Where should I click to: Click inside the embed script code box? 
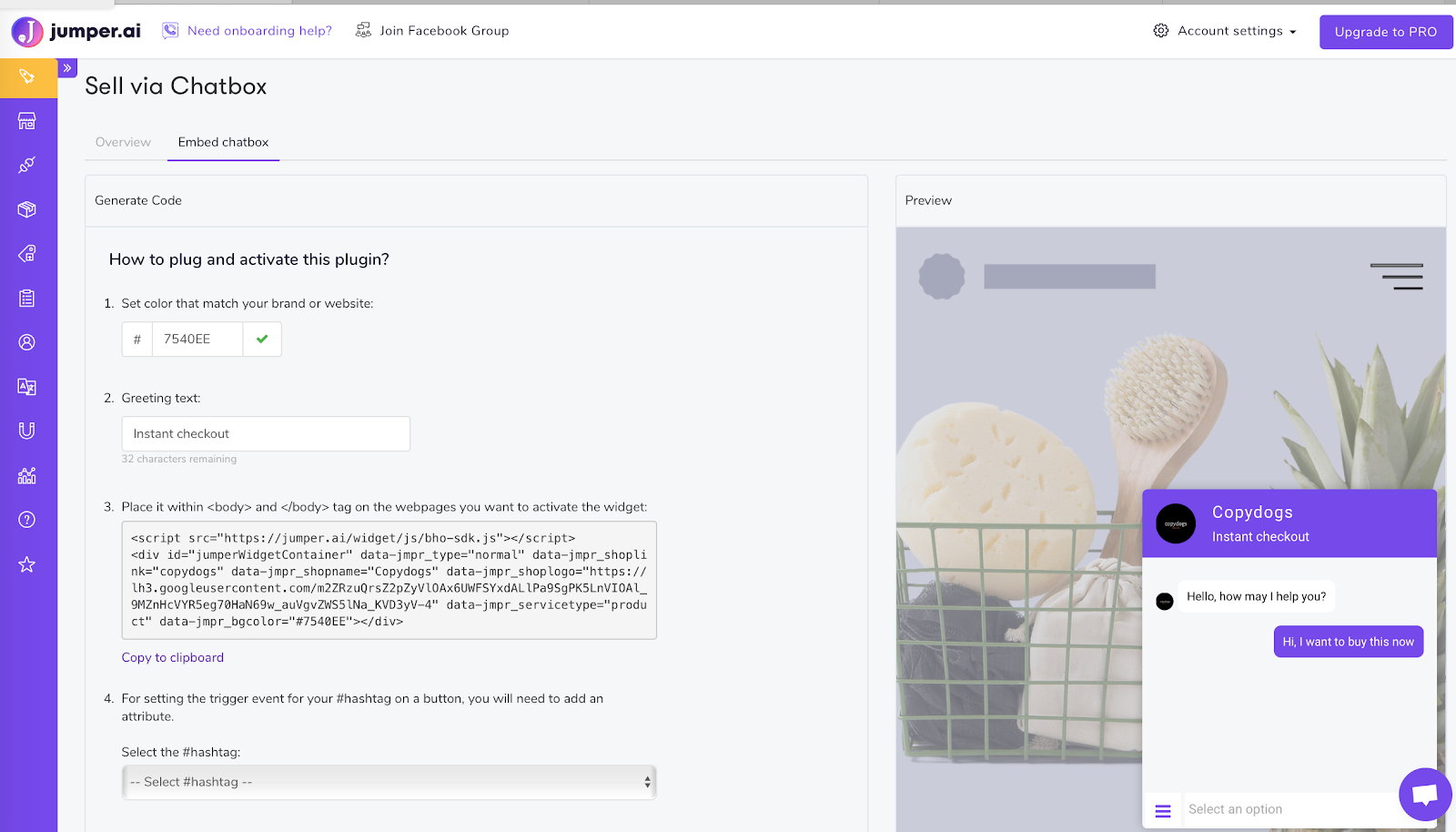coord(389,580)
